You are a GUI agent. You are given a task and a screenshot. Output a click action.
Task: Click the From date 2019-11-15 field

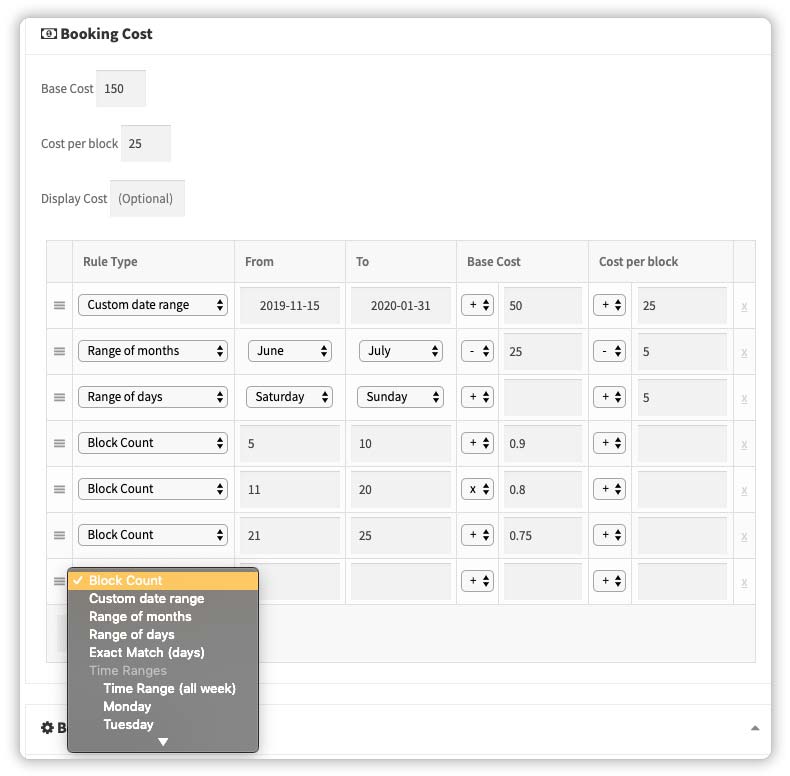coord(290,305)
